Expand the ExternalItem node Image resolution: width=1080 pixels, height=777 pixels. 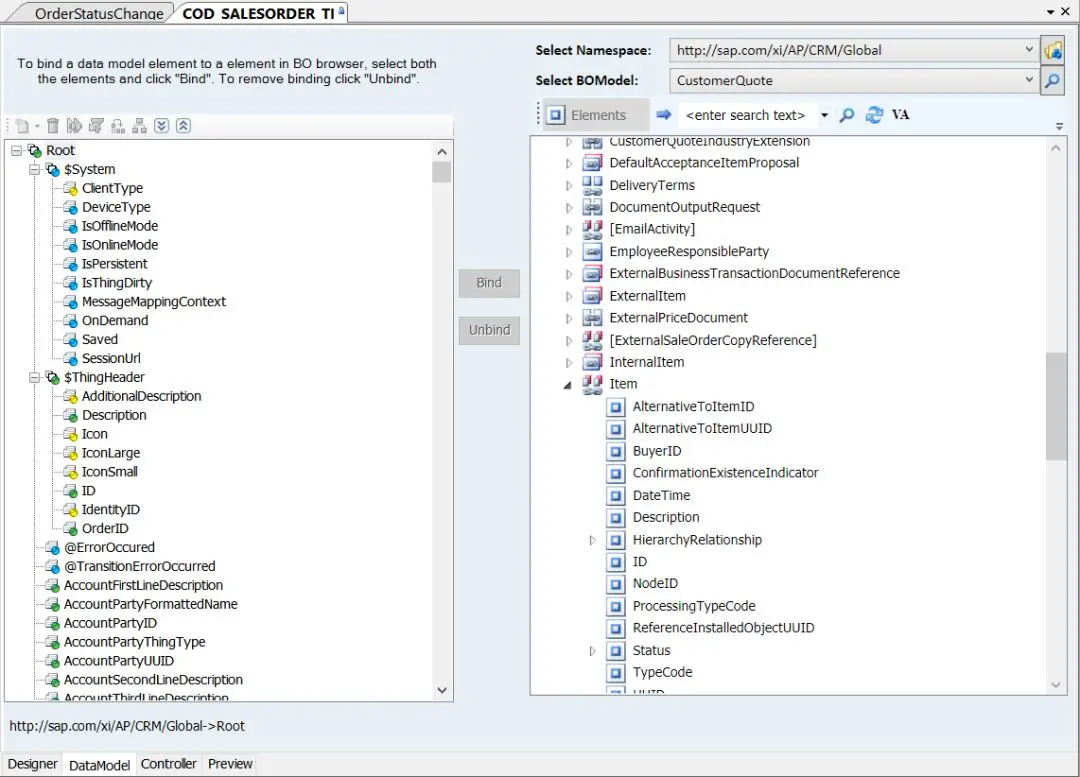tap(568, 296)
